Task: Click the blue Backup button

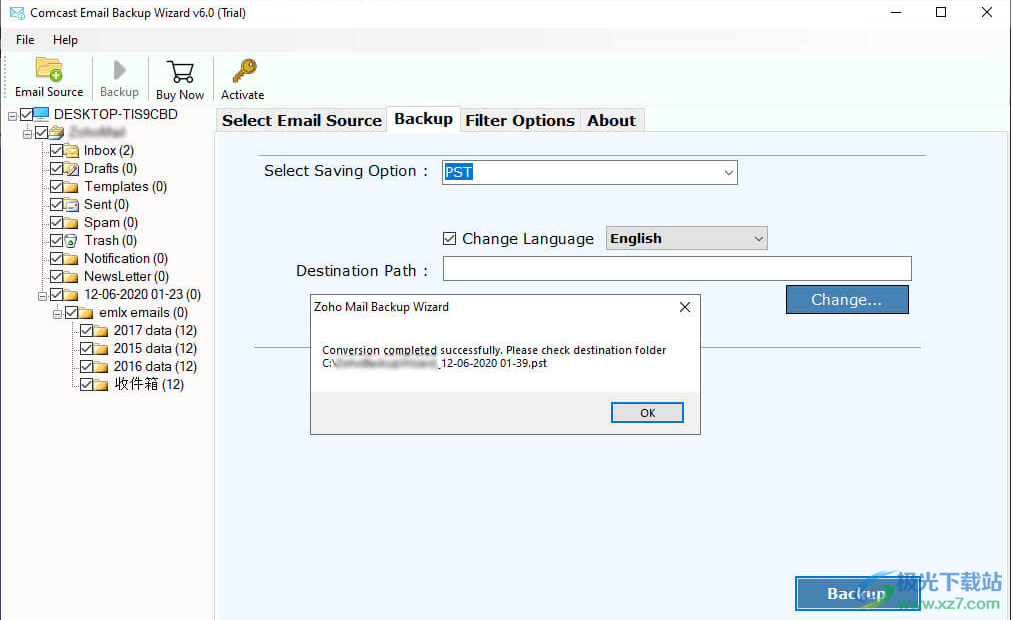Action: (857, 594)
